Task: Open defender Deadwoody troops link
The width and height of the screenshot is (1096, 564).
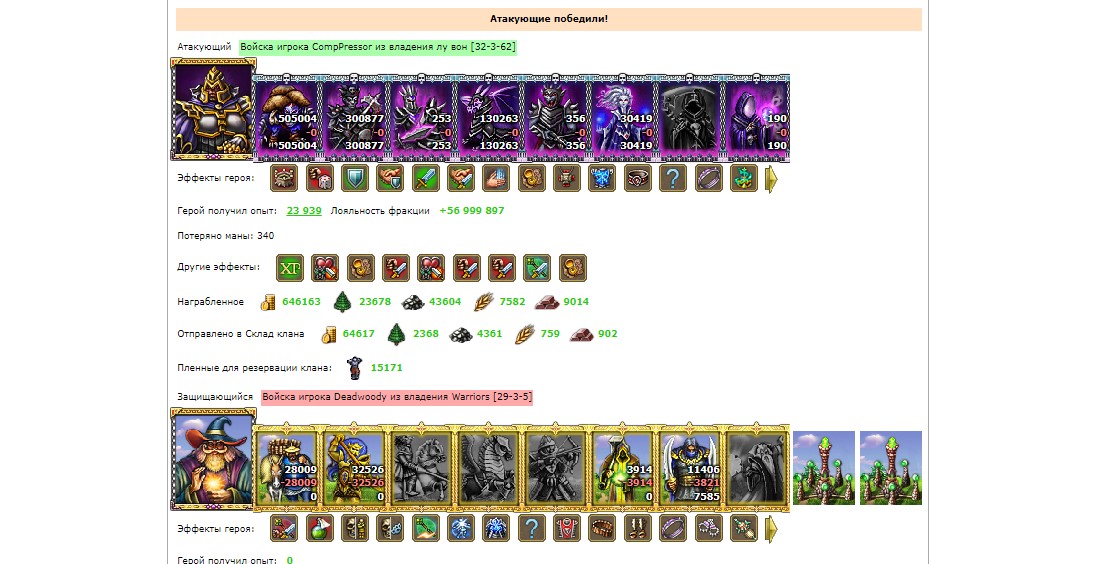Action: [x=397, y=397]
